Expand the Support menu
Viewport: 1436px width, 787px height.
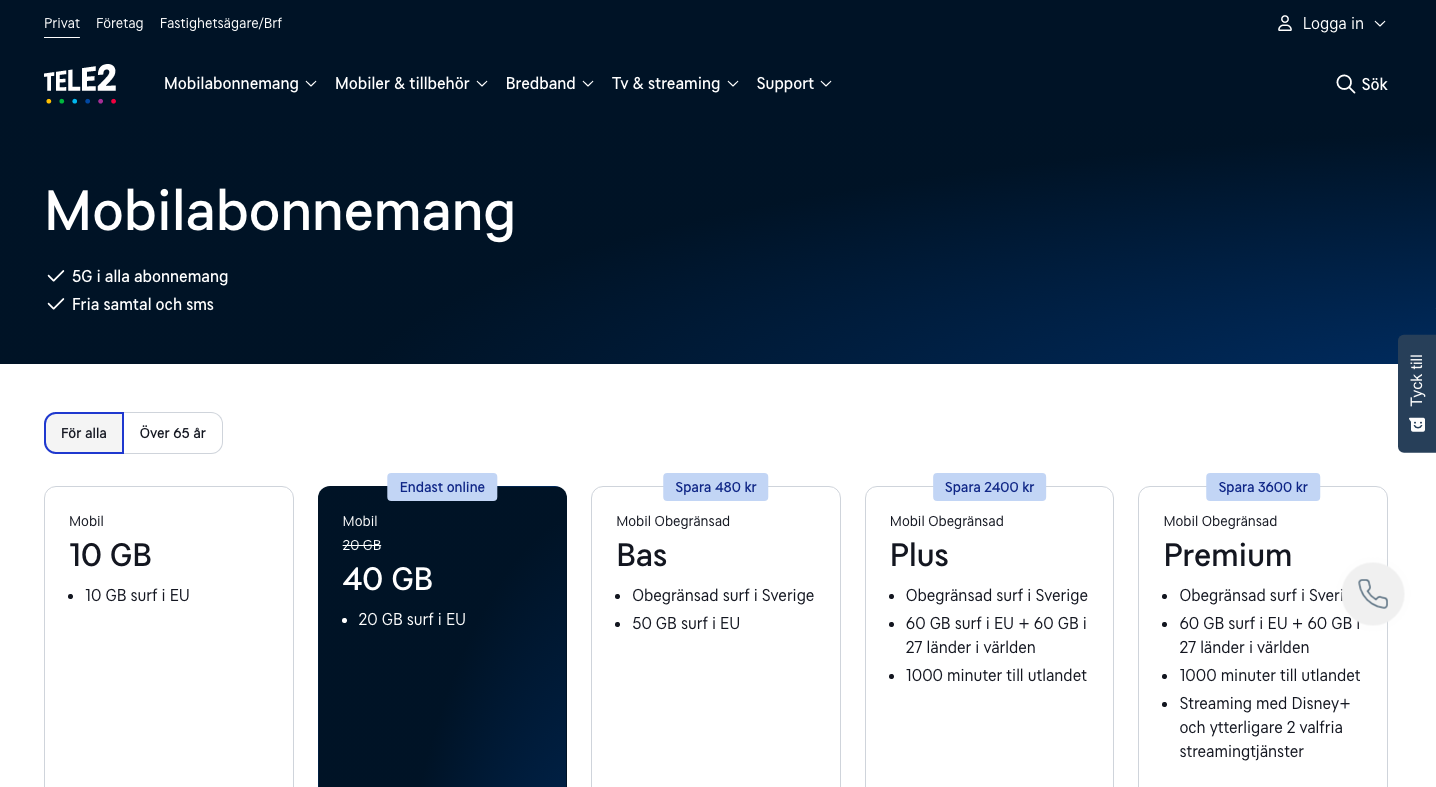tap(794, 84)
